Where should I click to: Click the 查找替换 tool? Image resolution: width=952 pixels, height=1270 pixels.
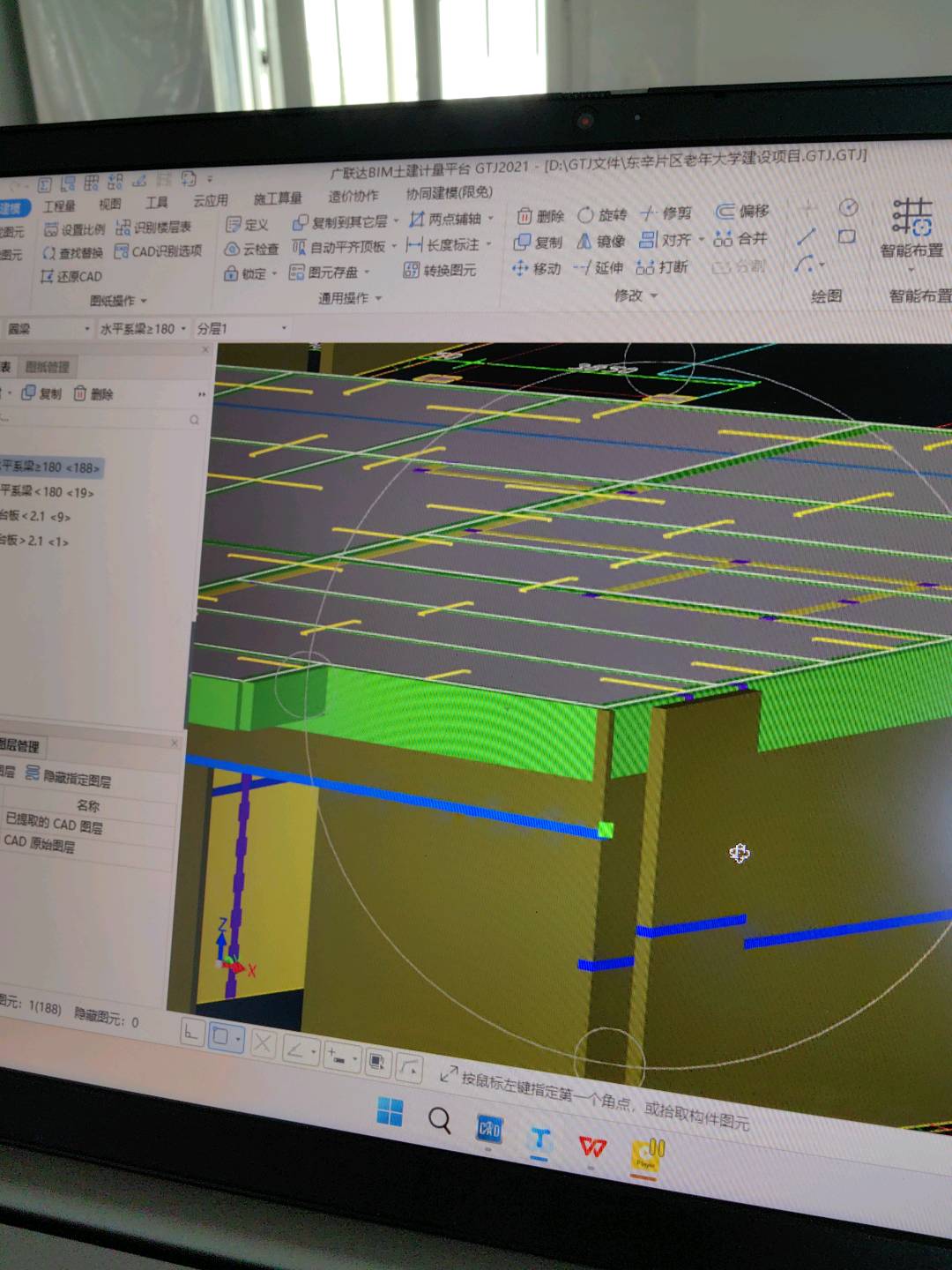72,253
